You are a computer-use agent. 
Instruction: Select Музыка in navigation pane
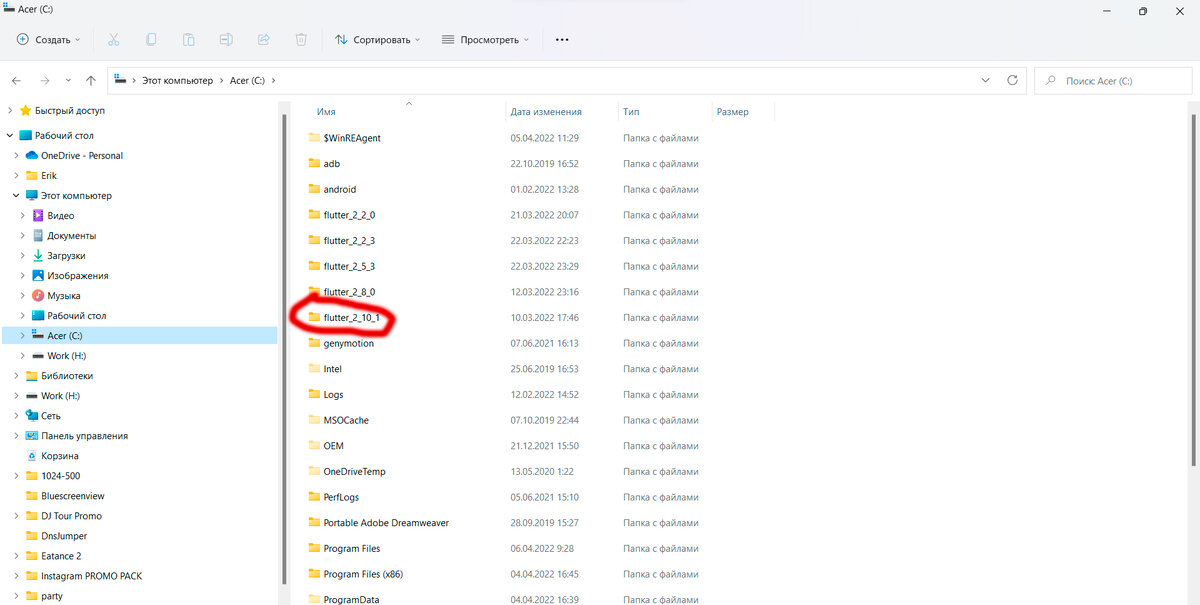(63, 296)
